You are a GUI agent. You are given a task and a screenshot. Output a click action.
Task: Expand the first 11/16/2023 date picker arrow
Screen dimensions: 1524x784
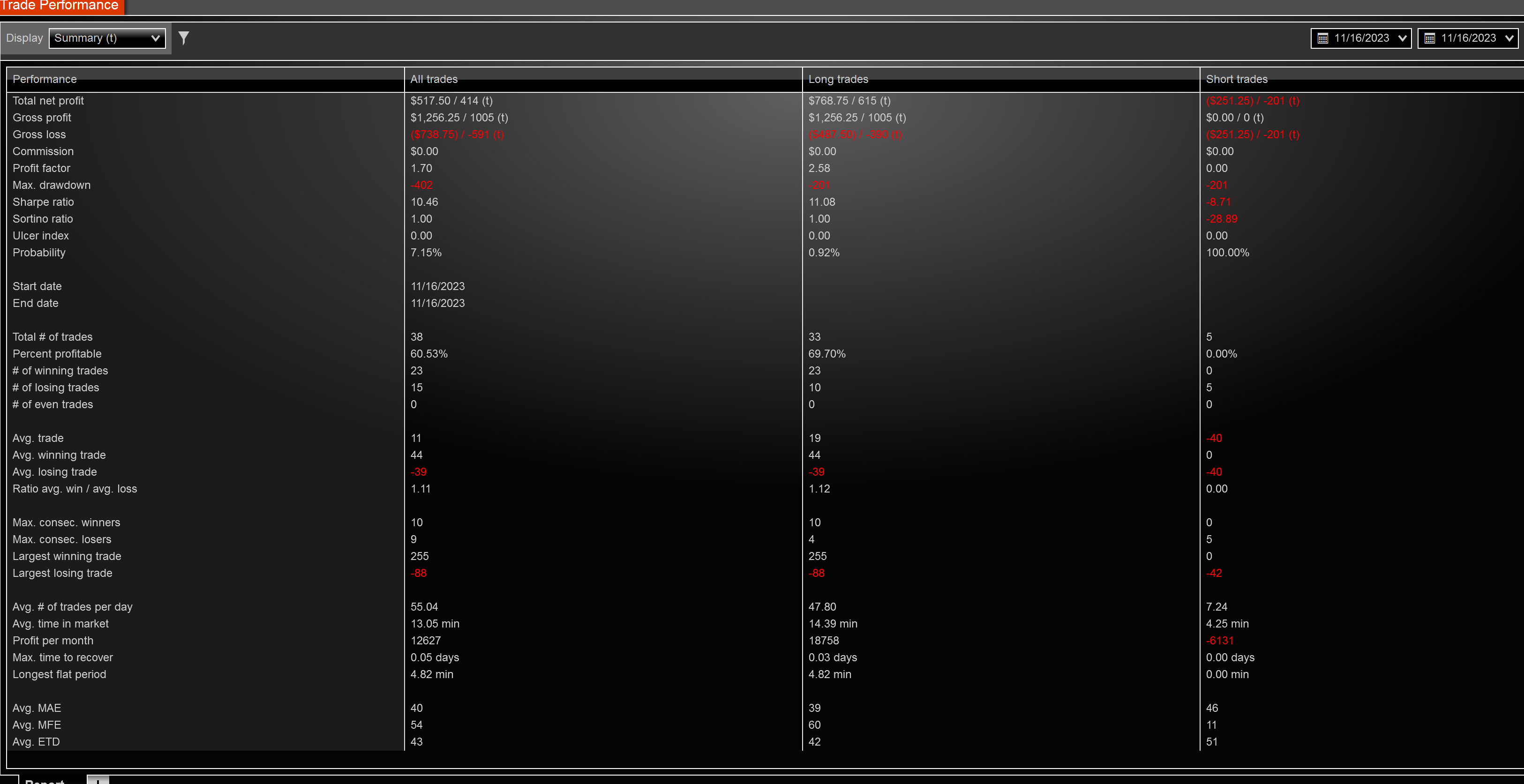1402,38
